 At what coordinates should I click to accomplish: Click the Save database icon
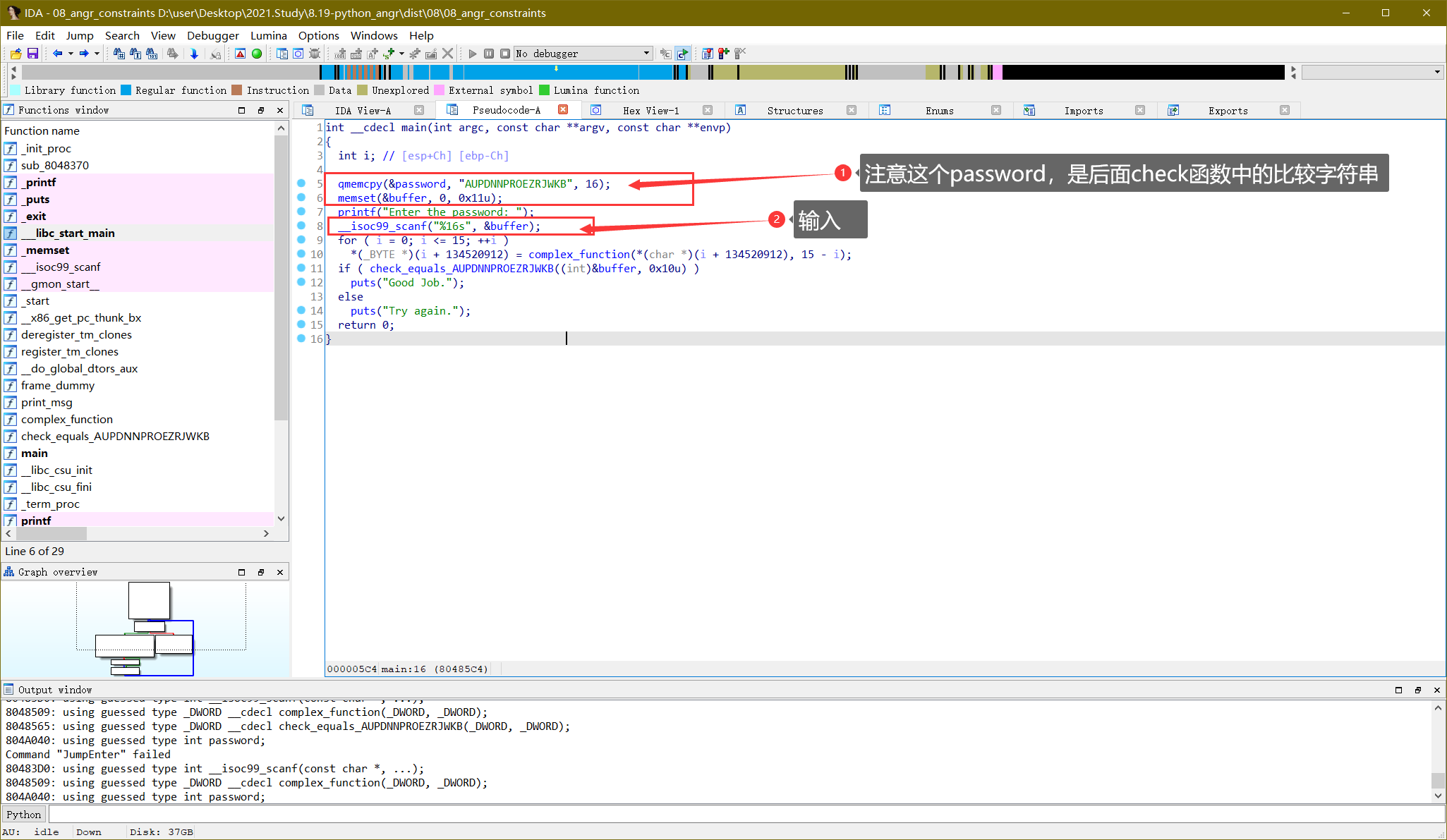click(x=32, y=54)
